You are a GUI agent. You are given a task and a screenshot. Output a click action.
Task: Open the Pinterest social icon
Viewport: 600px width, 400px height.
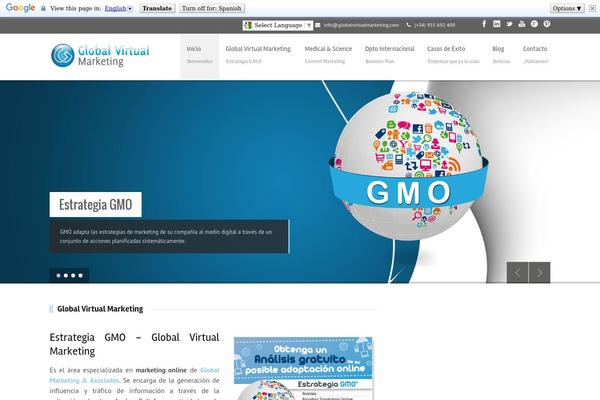point(547,24)
